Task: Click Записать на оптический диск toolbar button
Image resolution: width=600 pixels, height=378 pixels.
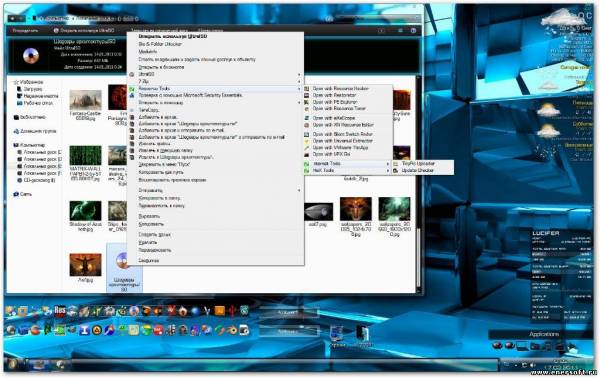Action: pyautogui.click(x=159, y=31)
